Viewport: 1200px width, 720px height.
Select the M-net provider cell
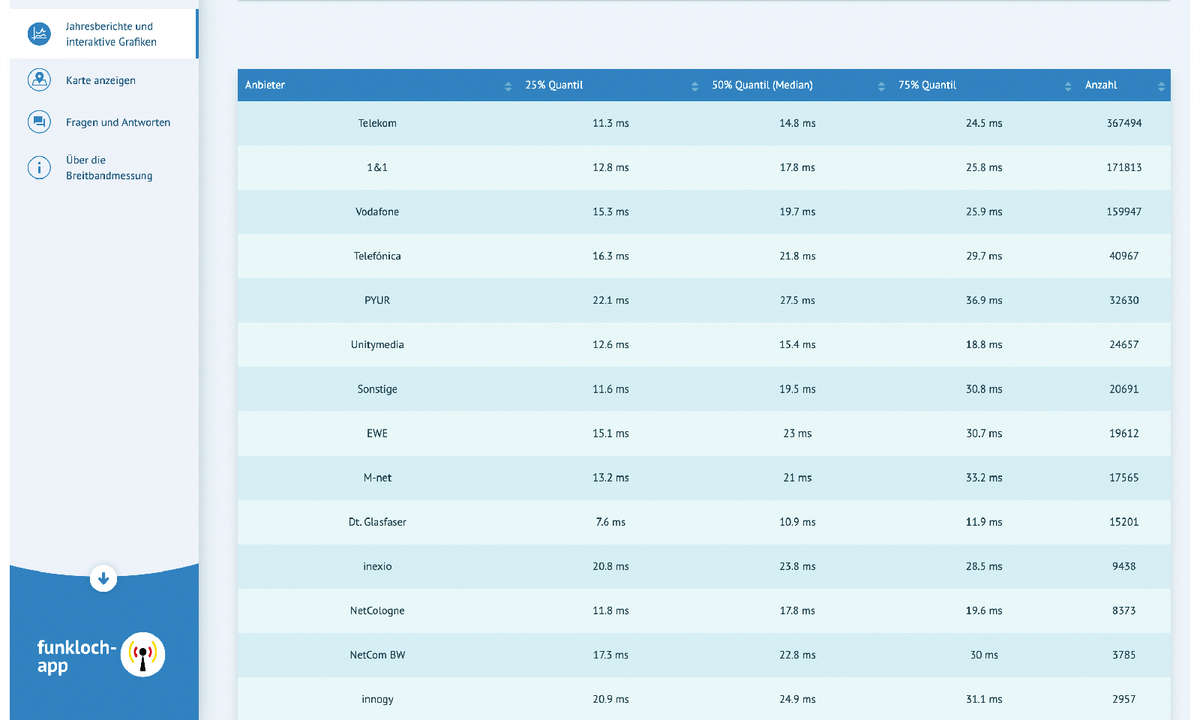[x=377, y=478]
